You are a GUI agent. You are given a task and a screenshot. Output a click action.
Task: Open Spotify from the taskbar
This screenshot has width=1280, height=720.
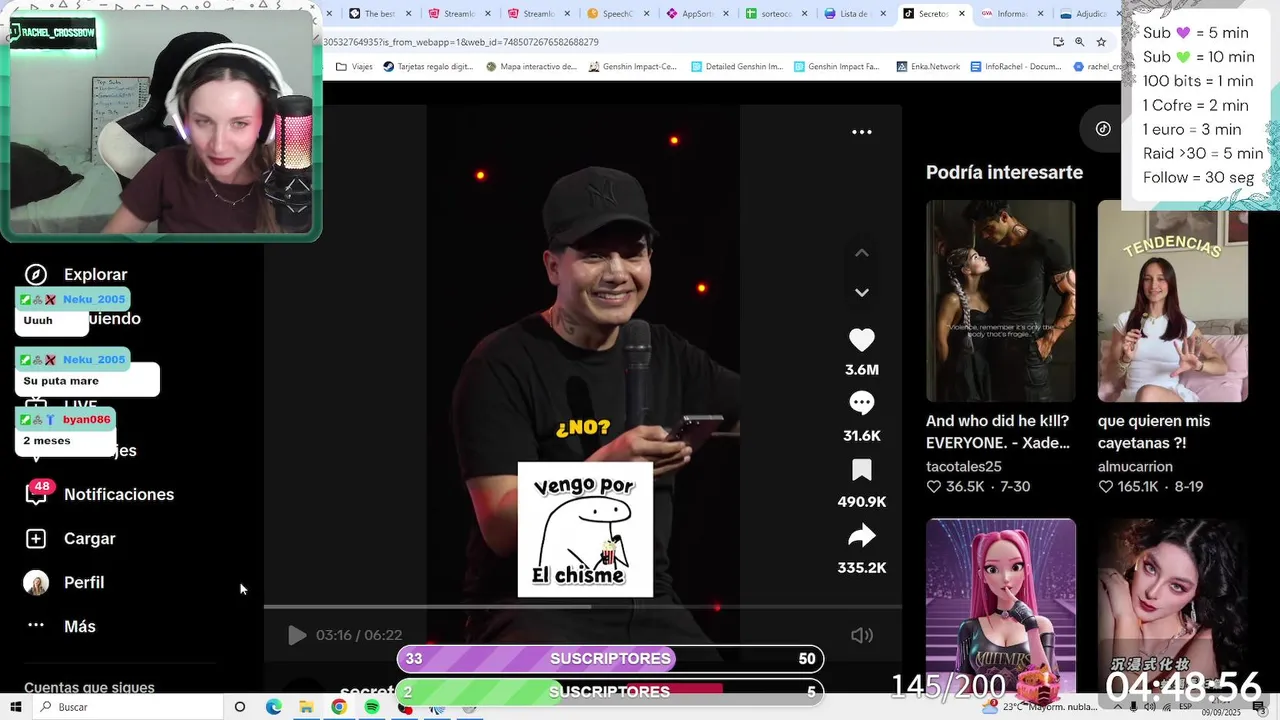click(x=372, y=707)
